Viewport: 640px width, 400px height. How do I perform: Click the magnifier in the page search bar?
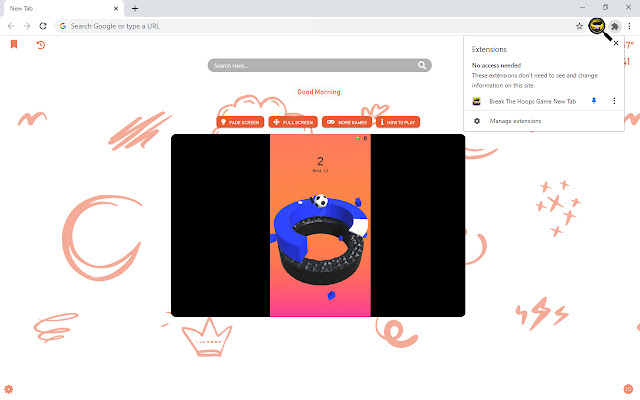422,65
